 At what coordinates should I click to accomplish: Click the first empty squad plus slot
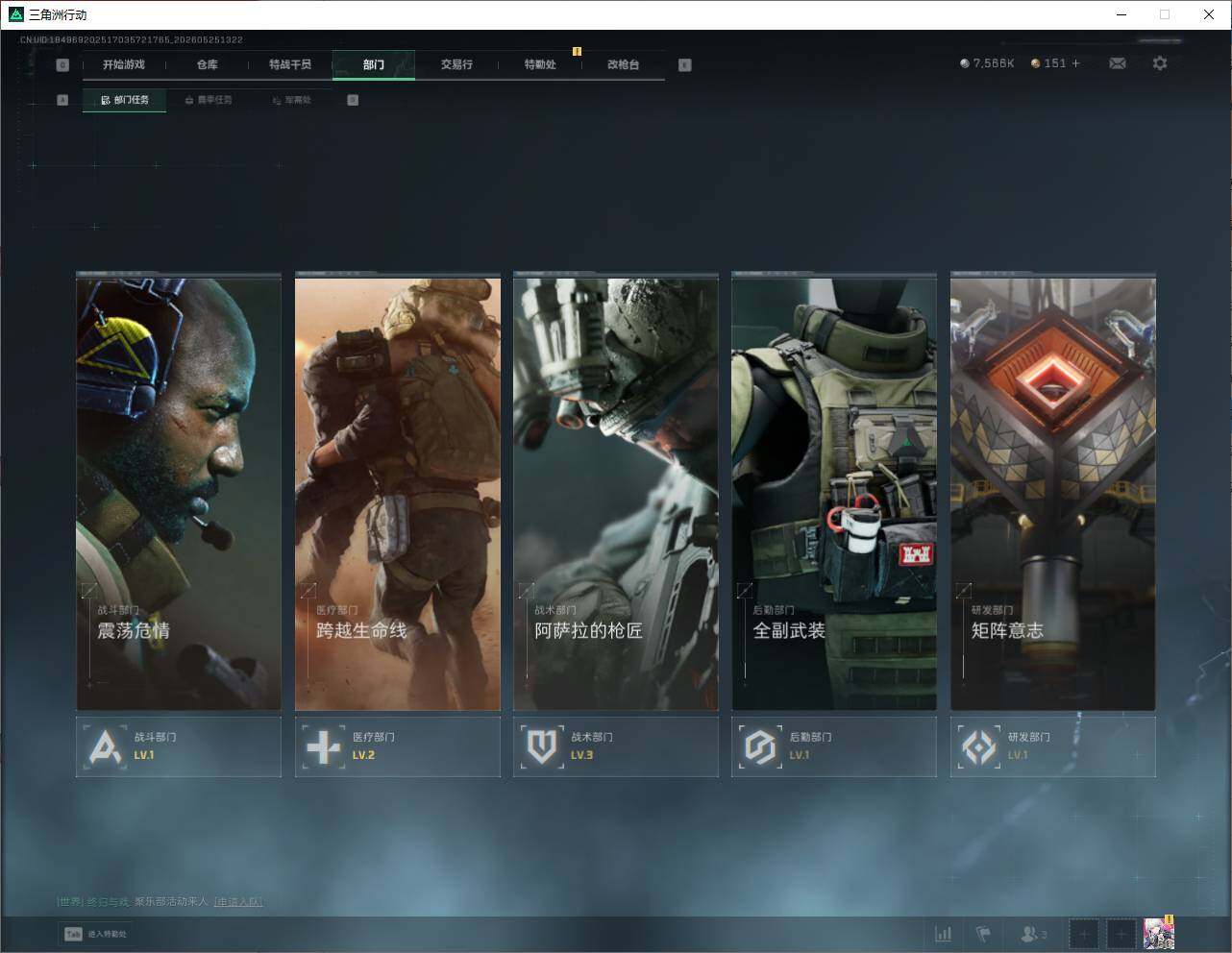tap(1084, 934)
